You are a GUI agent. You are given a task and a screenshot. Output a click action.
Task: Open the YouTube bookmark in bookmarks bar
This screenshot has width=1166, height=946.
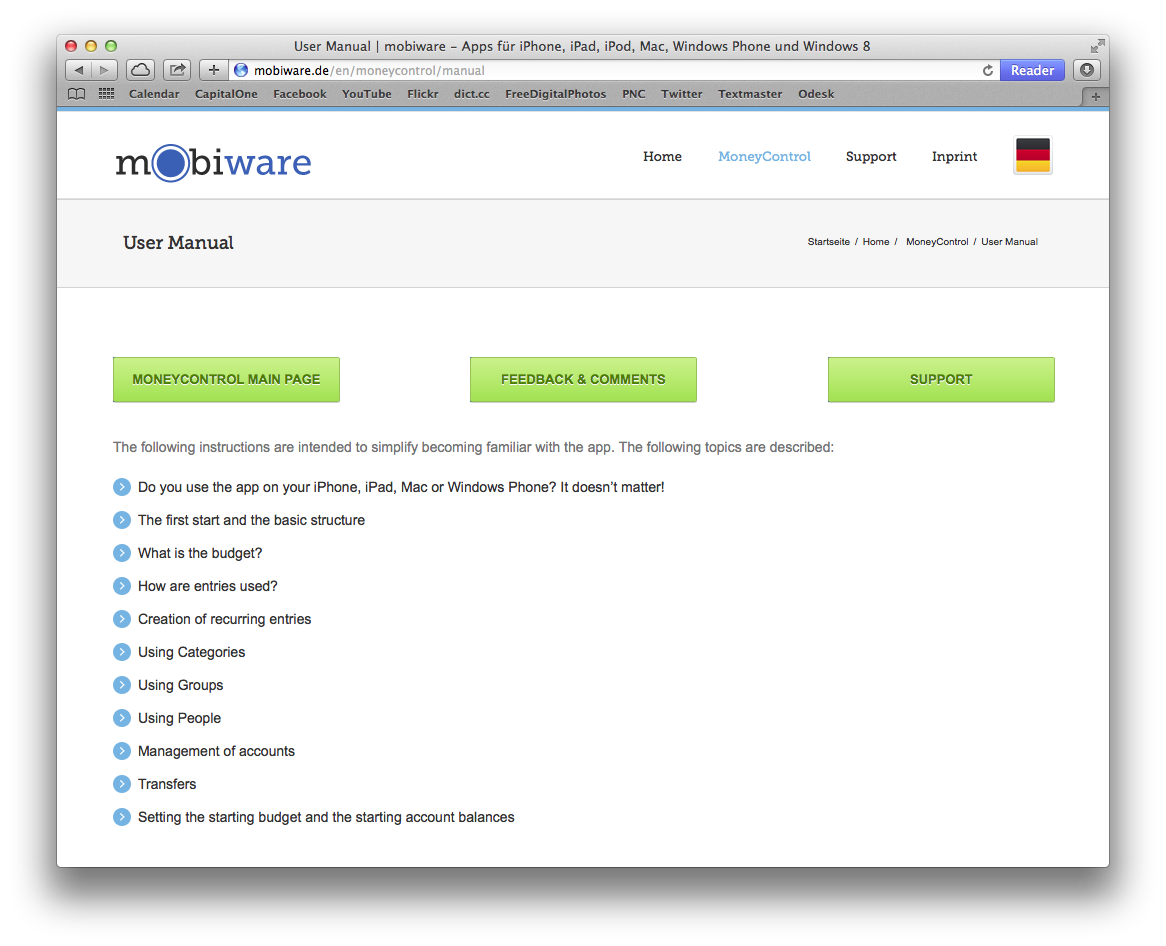[x=366, y=94]
